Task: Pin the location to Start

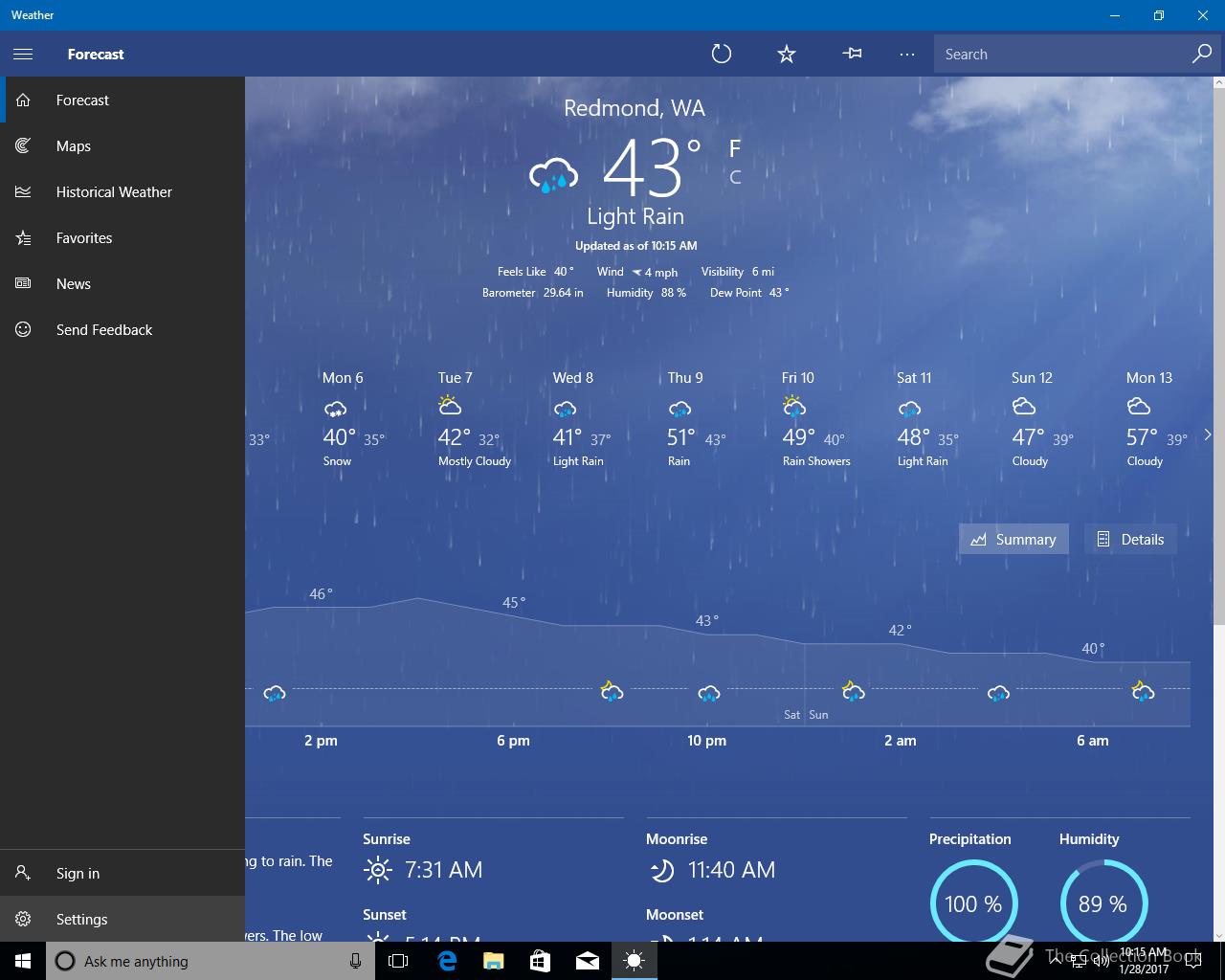Action: point(852,55)
